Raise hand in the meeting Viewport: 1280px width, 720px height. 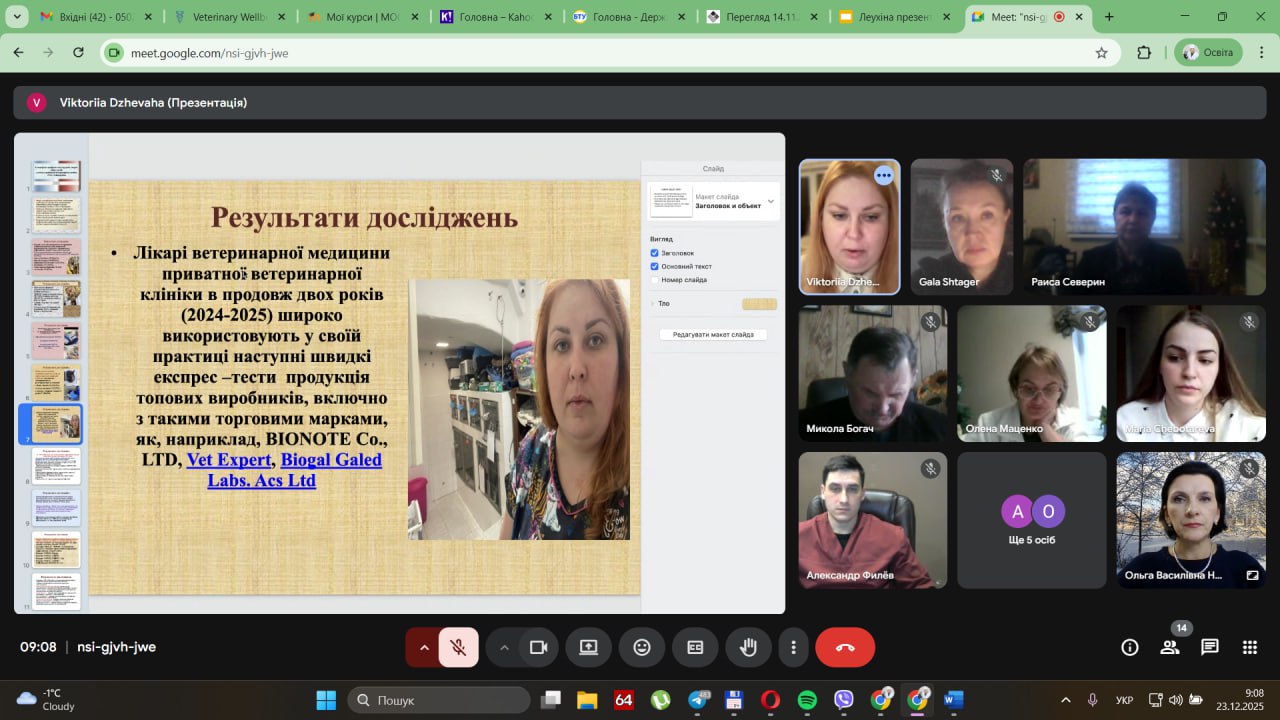click(x=748, y=647)
